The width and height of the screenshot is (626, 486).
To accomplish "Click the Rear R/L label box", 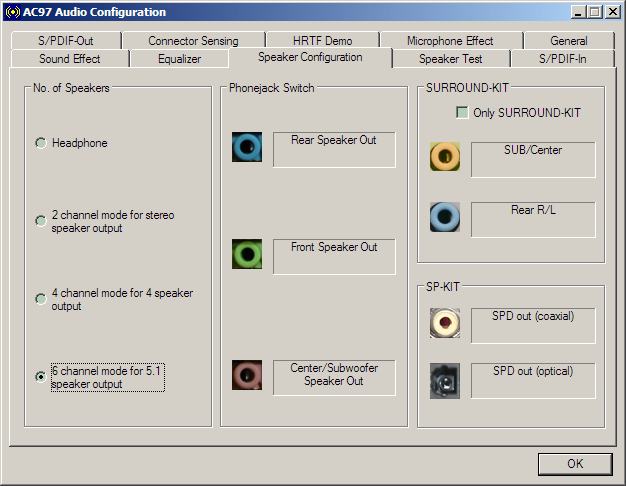I will 533,220.
